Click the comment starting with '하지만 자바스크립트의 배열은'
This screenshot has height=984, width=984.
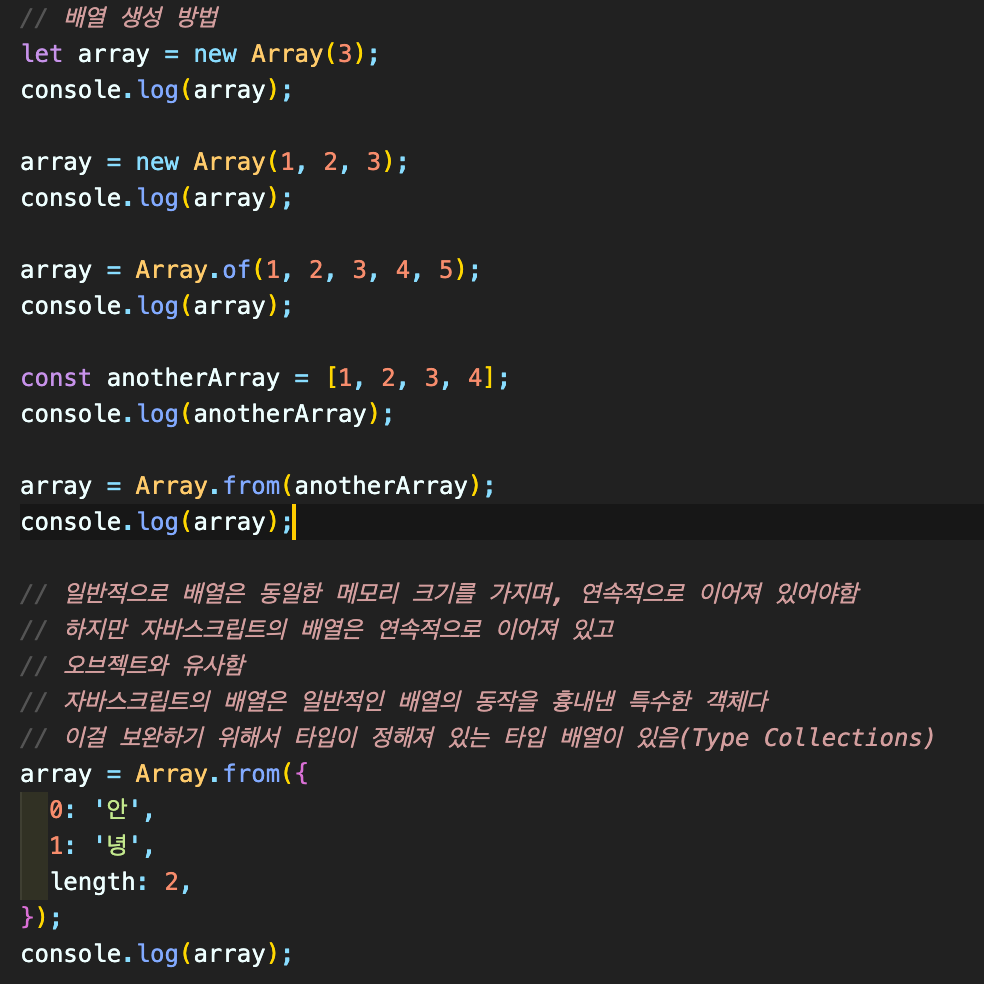pos(317,629)
